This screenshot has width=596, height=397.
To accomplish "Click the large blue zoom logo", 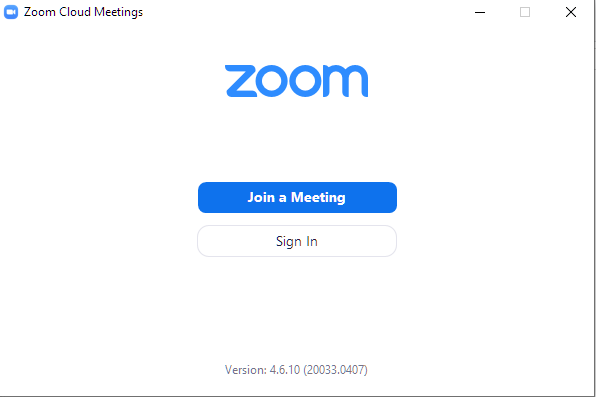I will [x=296, y=81].
